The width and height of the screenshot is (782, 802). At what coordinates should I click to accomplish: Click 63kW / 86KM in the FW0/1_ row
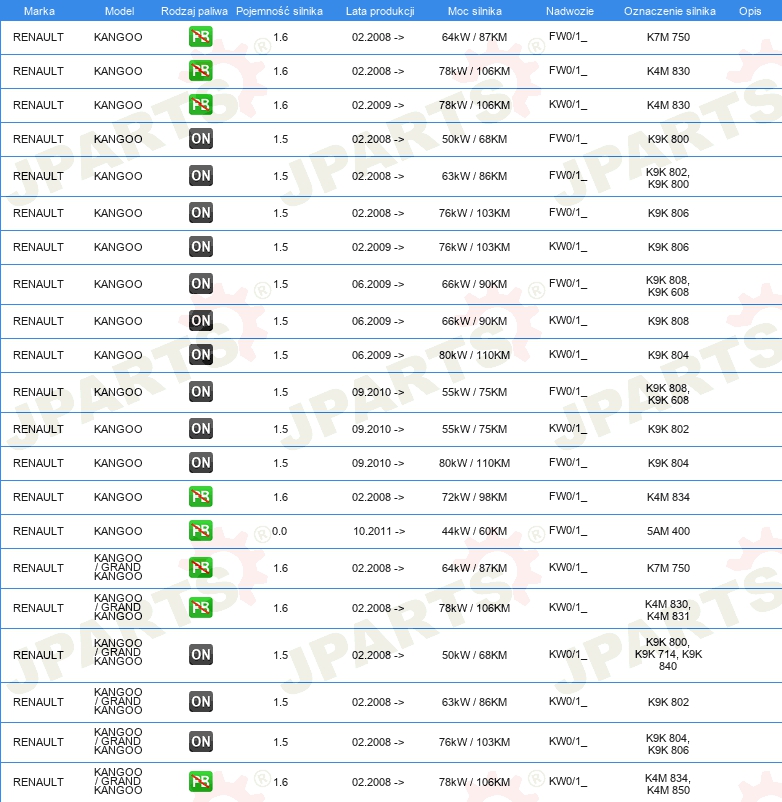pos(474,176)
